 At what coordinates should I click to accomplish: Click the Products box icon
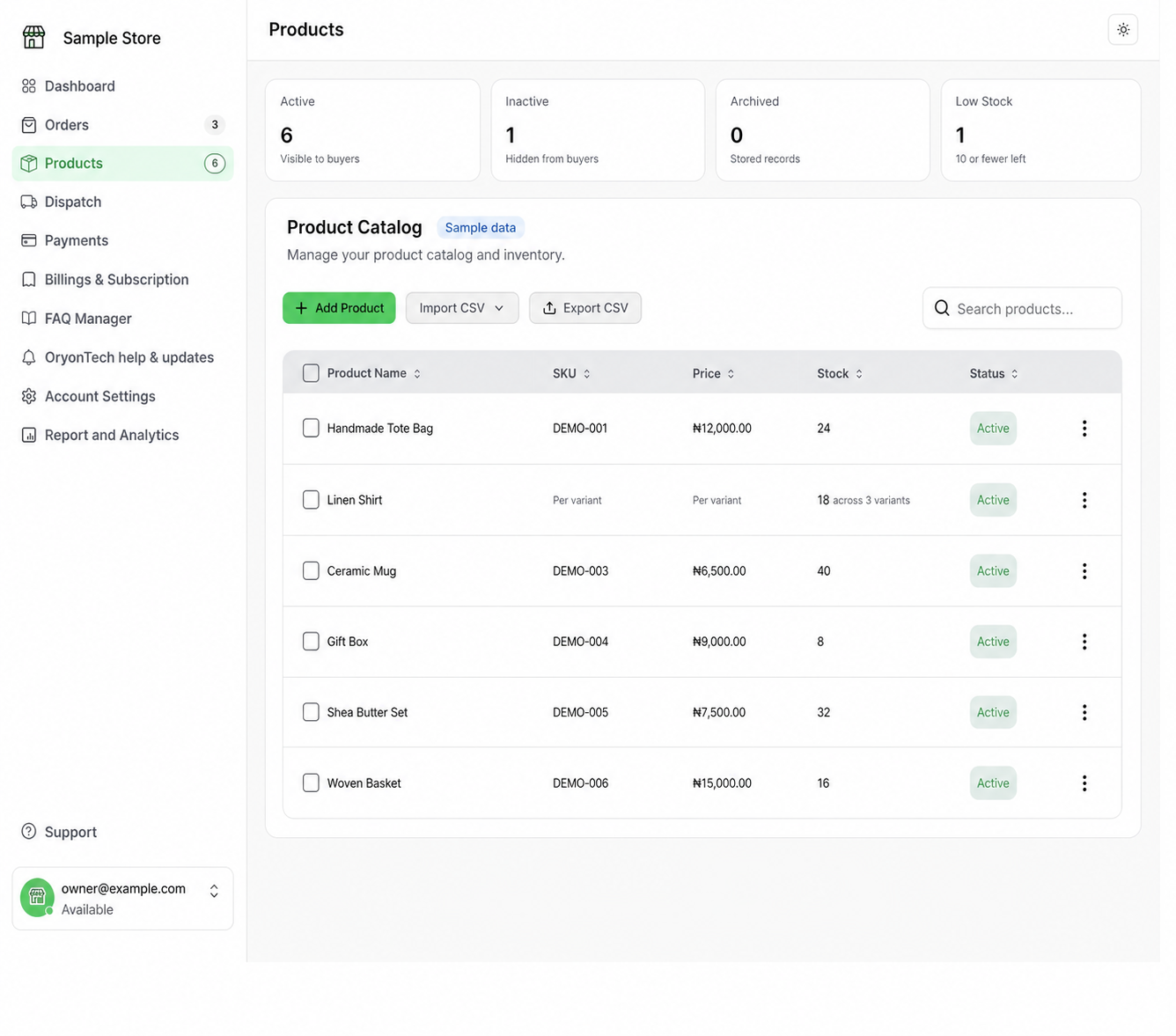(29, 164)
